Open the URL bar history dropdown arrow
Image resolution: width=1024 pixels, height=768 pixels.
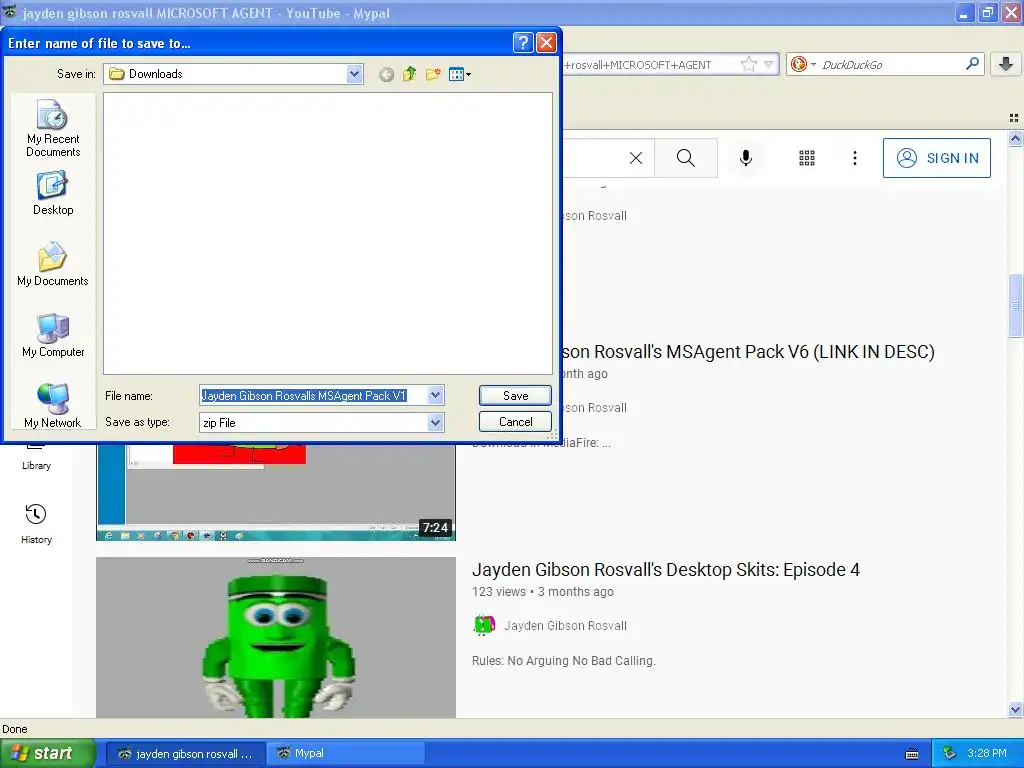769,64
